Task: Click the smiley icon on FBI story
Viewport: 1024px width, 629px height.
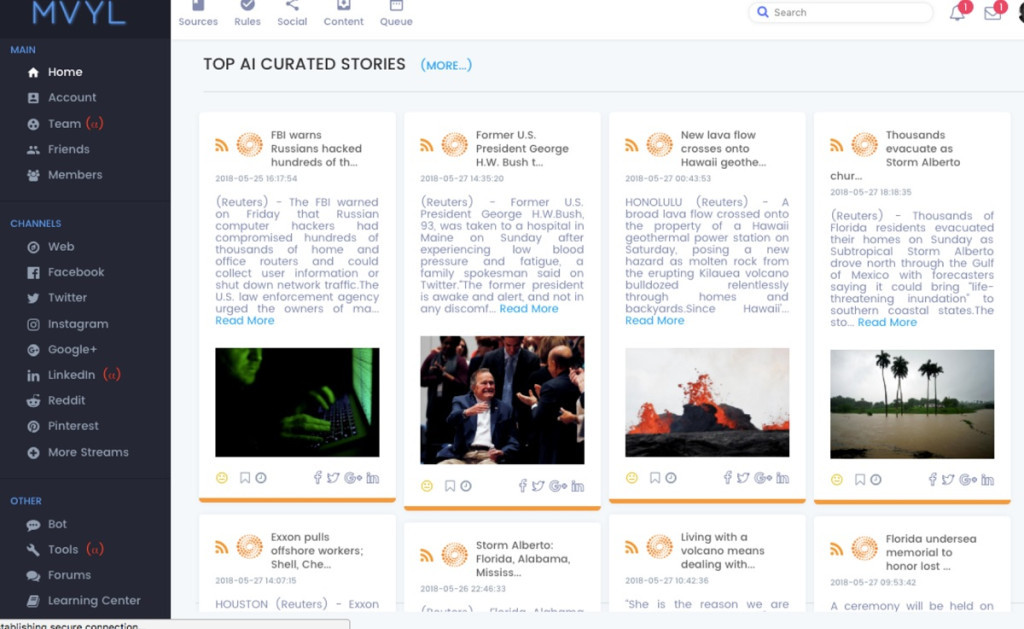Action: pyautogui.click(x=222, y=478)
